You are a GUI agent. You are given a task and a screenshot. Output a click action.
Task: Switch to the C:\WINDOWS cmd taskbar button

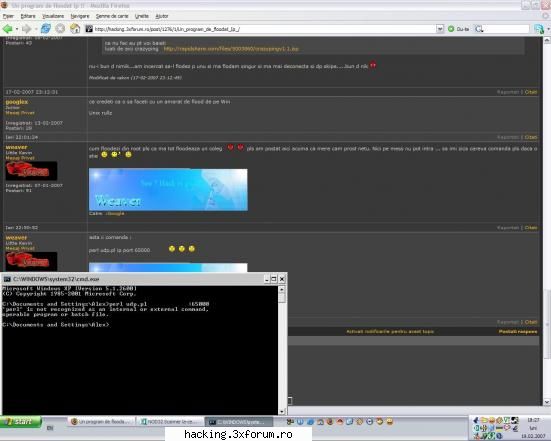(239, 421)
